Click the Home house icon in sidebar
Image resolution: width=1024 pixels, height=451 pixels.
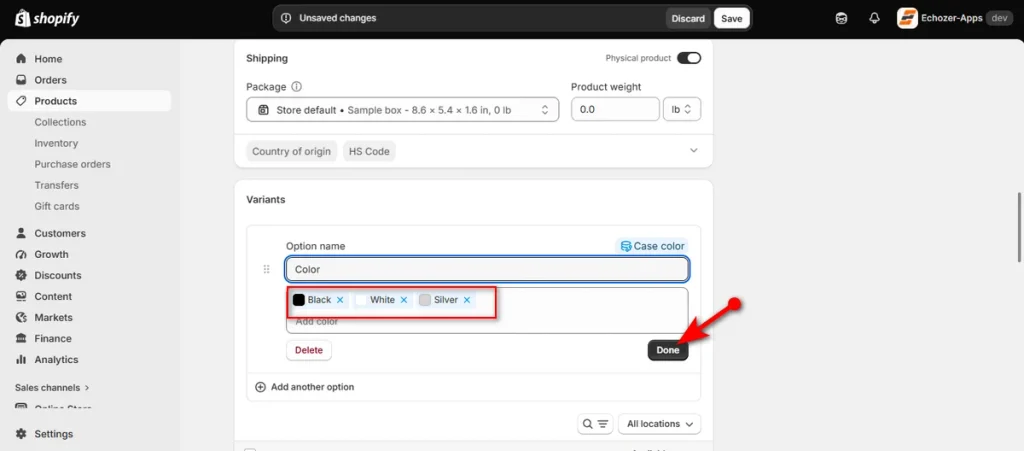(x=22, y=59)
